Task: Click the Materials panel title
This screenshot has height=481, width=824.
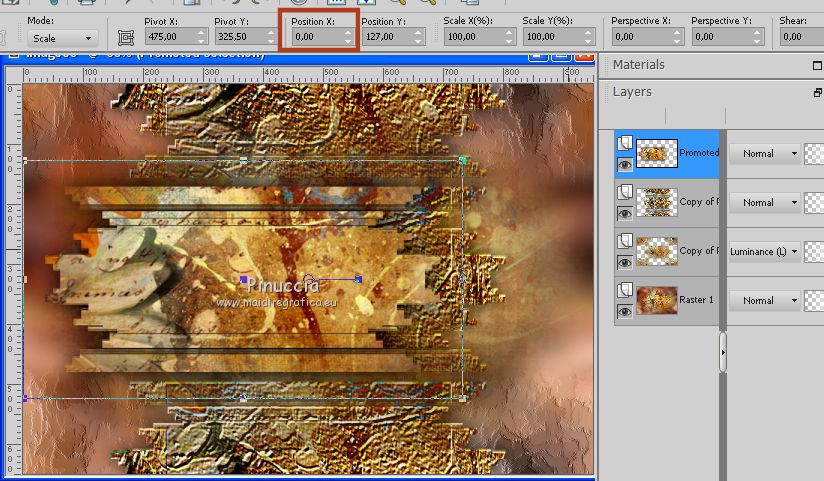Action: 639,65
